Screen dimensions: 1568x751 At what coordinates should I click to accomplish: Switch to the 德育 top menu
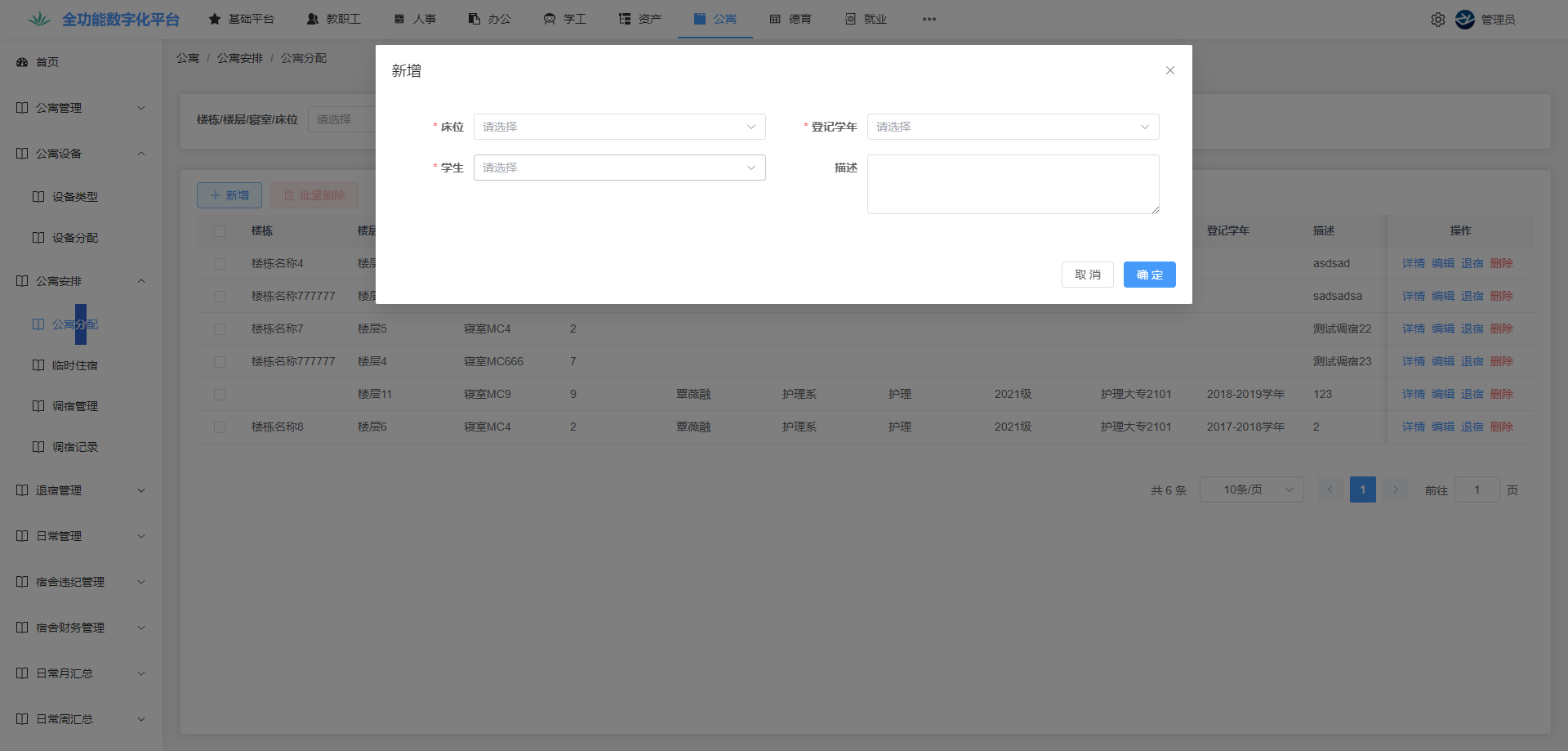[x=791, y=19]
